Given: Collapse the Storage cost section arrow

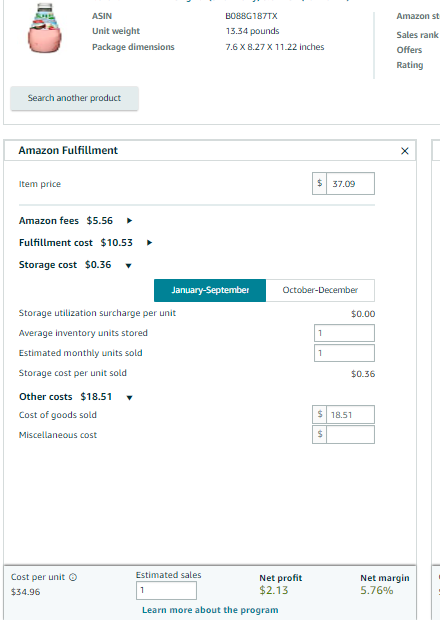Looking at the screenshot, I should click(128, 266).
